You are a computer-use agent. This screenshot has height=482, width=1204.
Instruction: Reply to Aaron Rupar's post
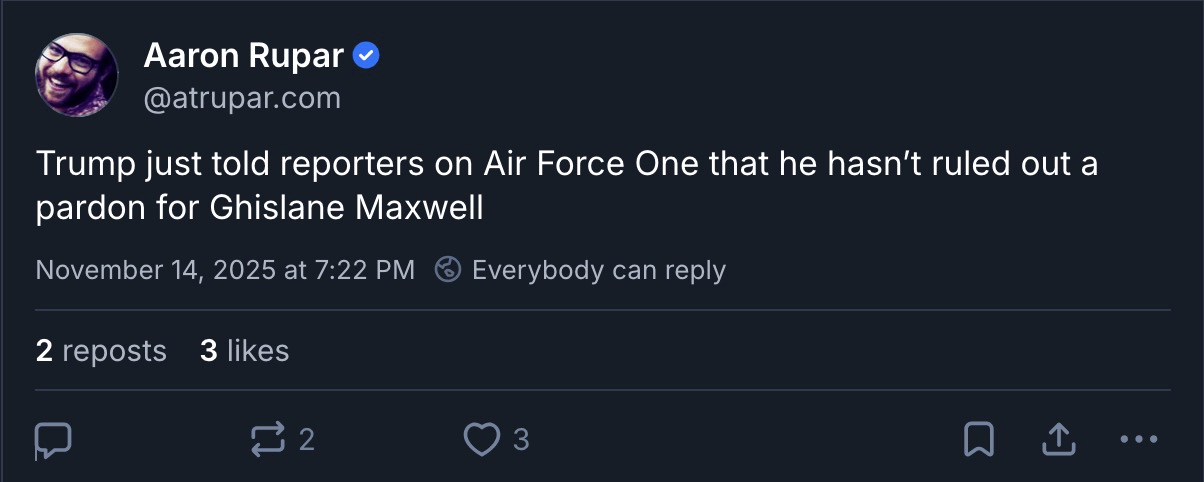(53, 440)
